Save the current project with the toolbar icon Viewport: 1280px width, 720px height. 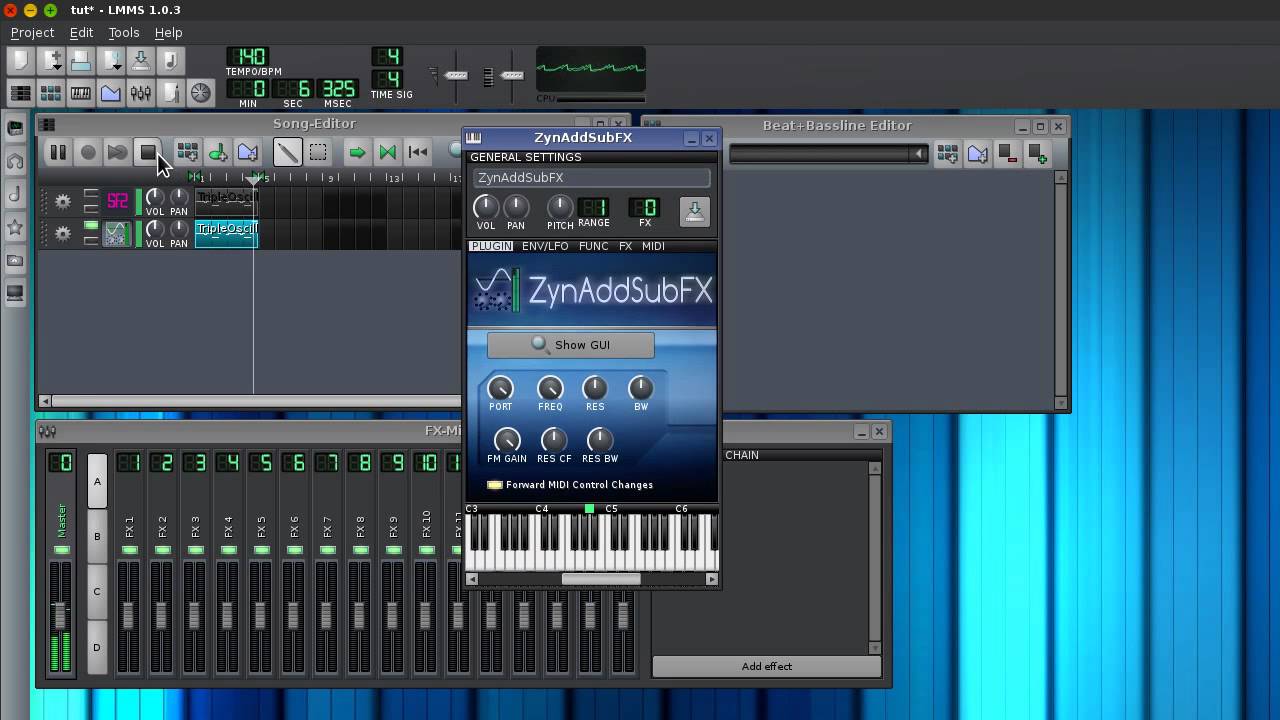tap(141, 61)
